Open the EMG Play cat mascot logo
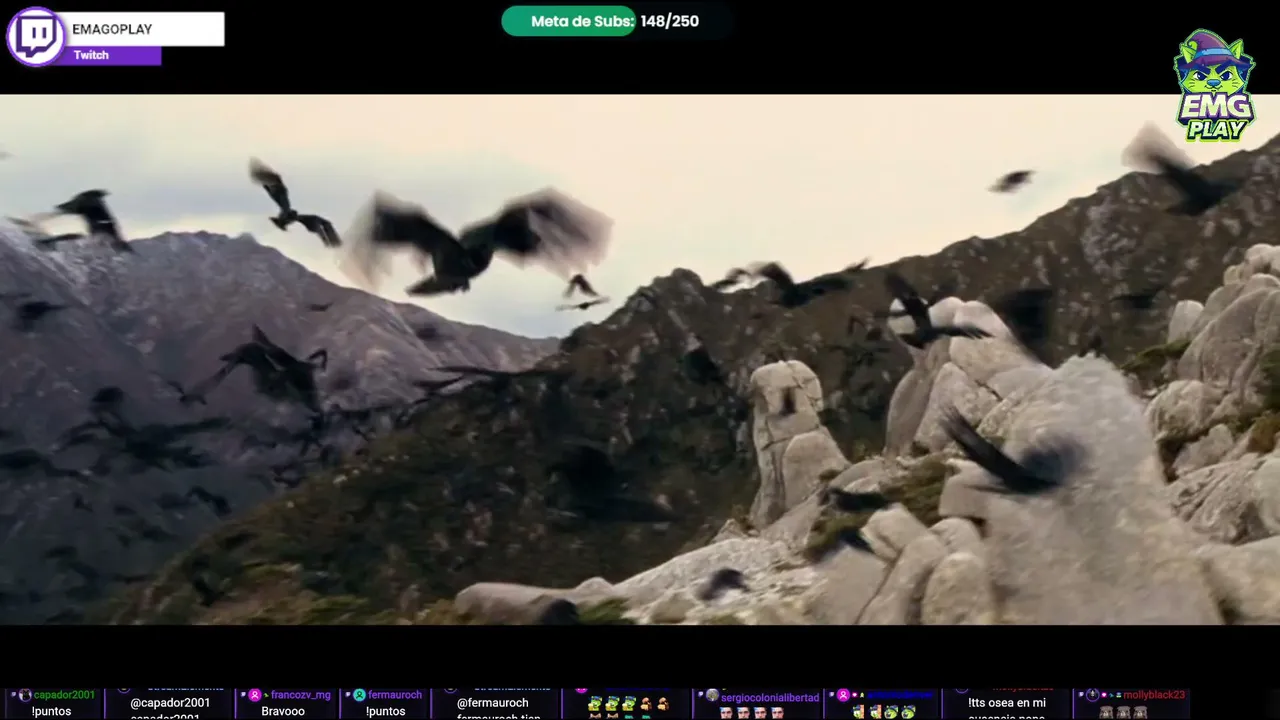Viewport: 1280px width, 720px height. (x=1214, y=85)
